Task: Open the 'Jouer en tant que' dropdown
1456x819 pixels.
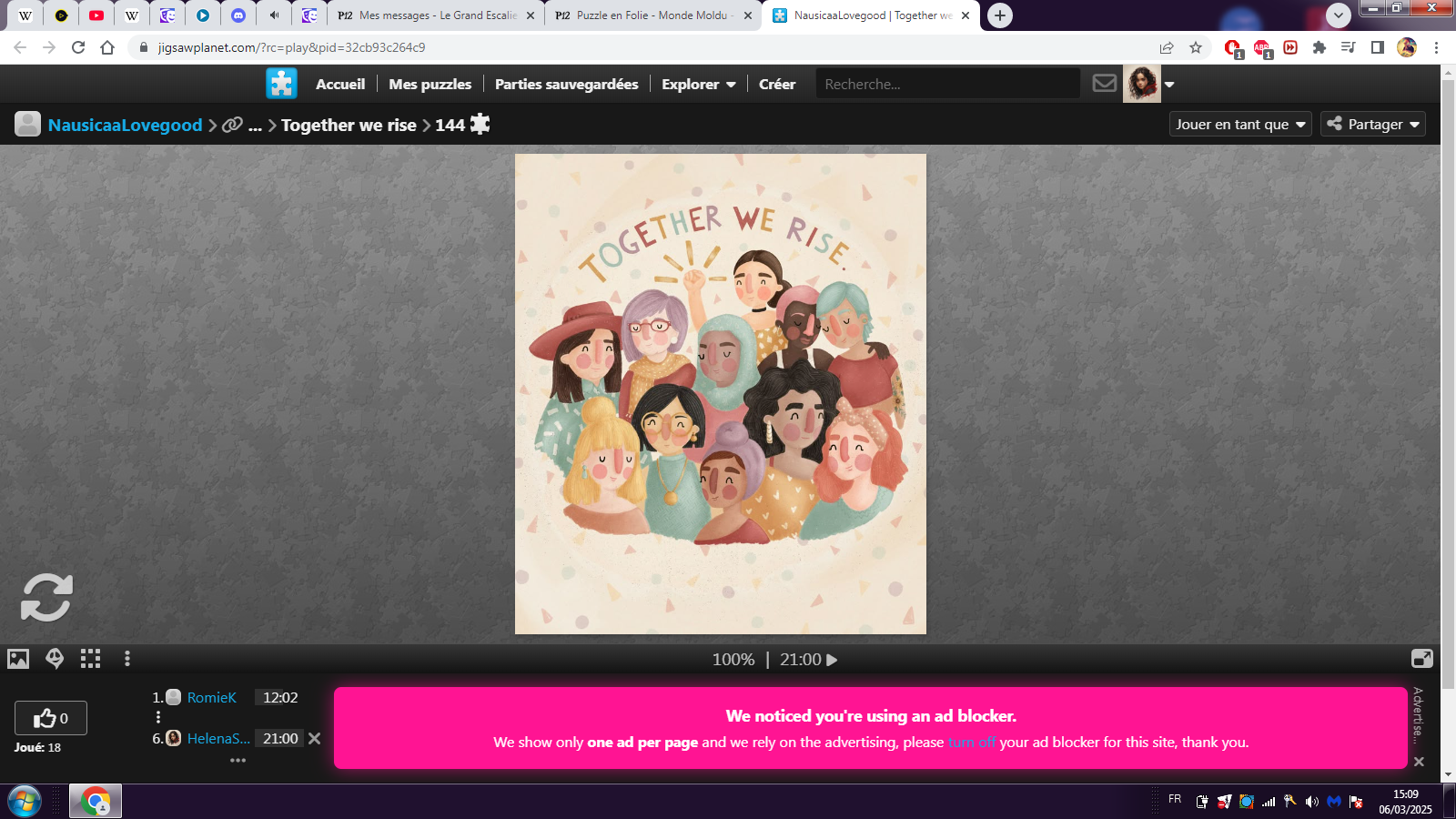Action: 1239,124
